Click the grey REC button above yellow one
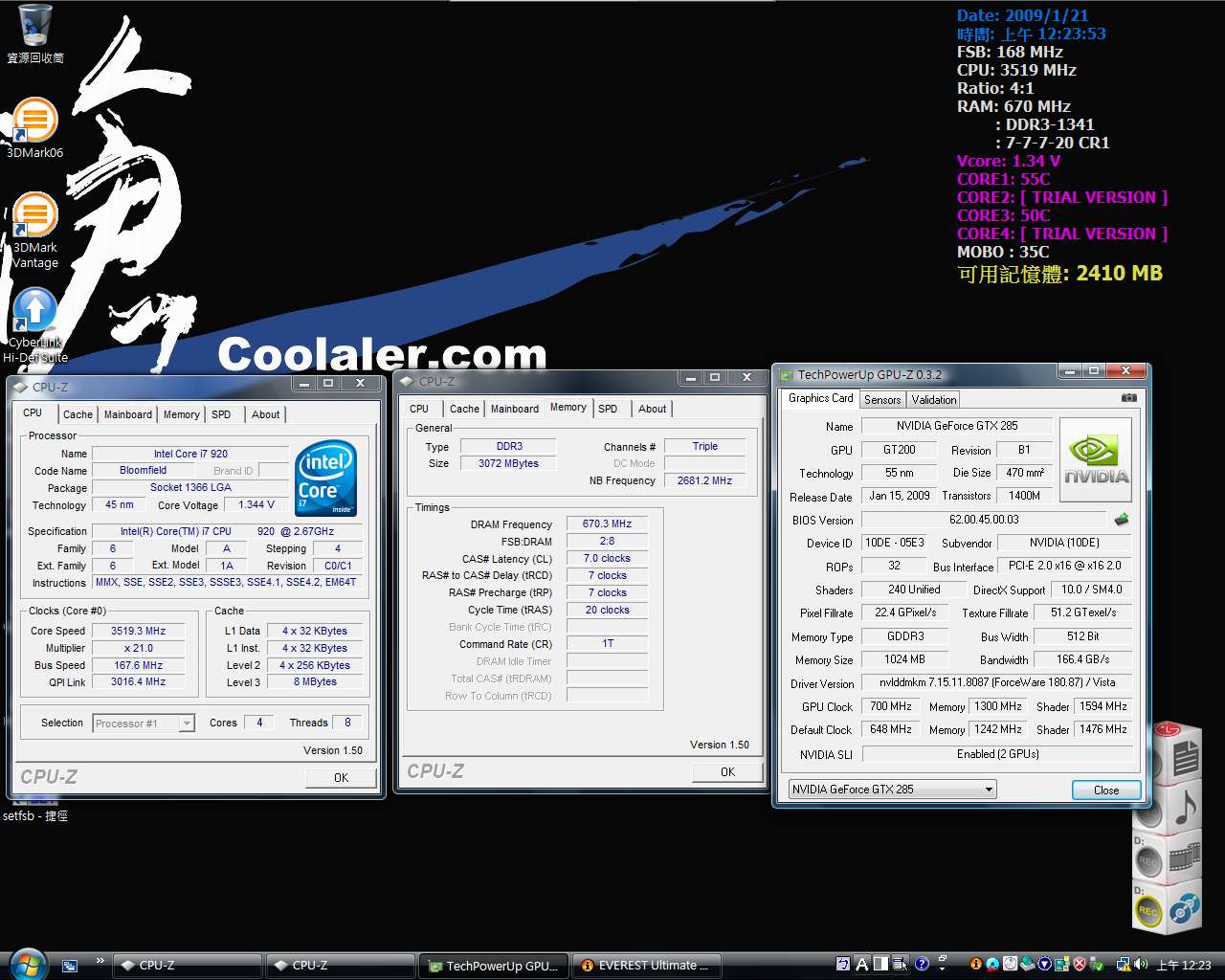The image size is (1225, 980). (x=1148, y=861)
